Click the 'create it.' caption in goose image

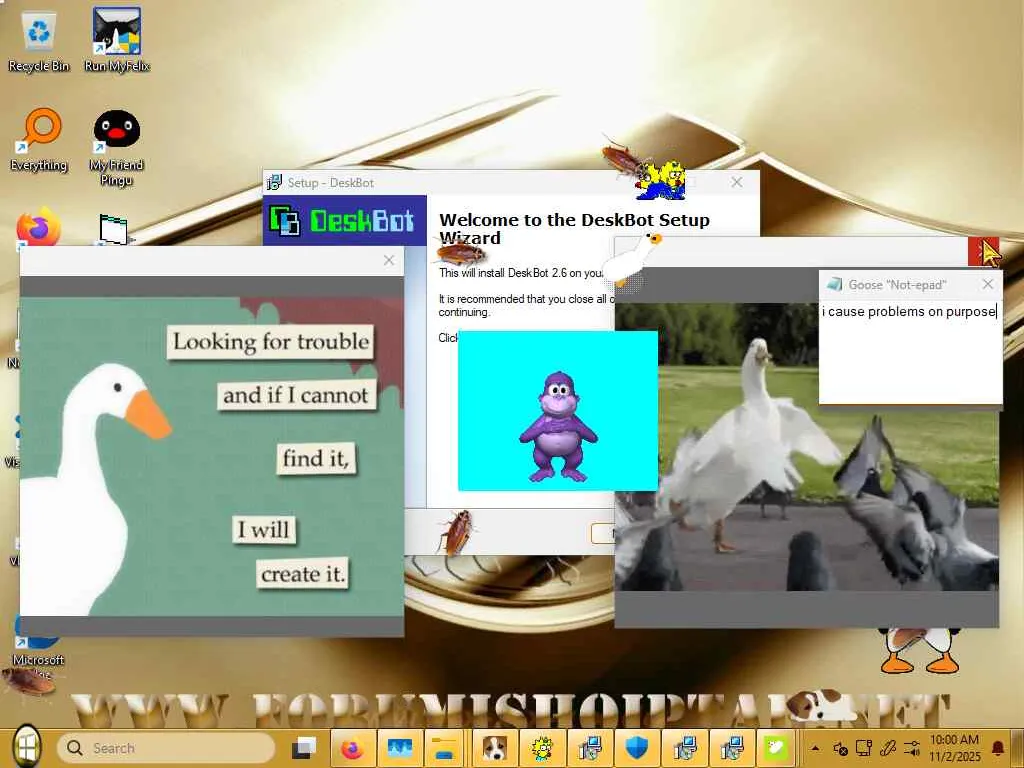[302, 574]
